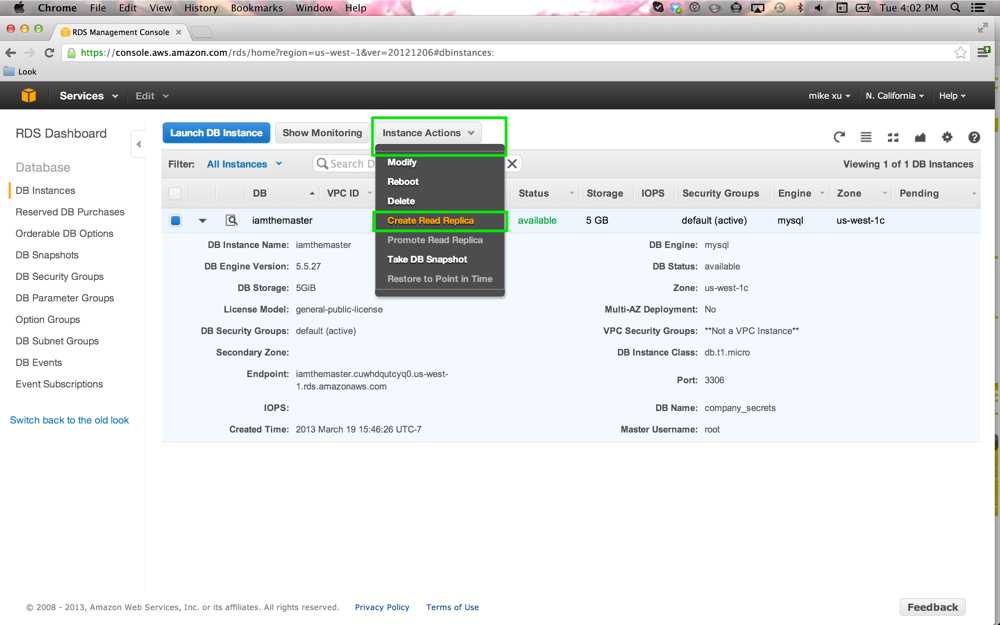Toggle the select-all checkbox in table header

pos(175,194)
